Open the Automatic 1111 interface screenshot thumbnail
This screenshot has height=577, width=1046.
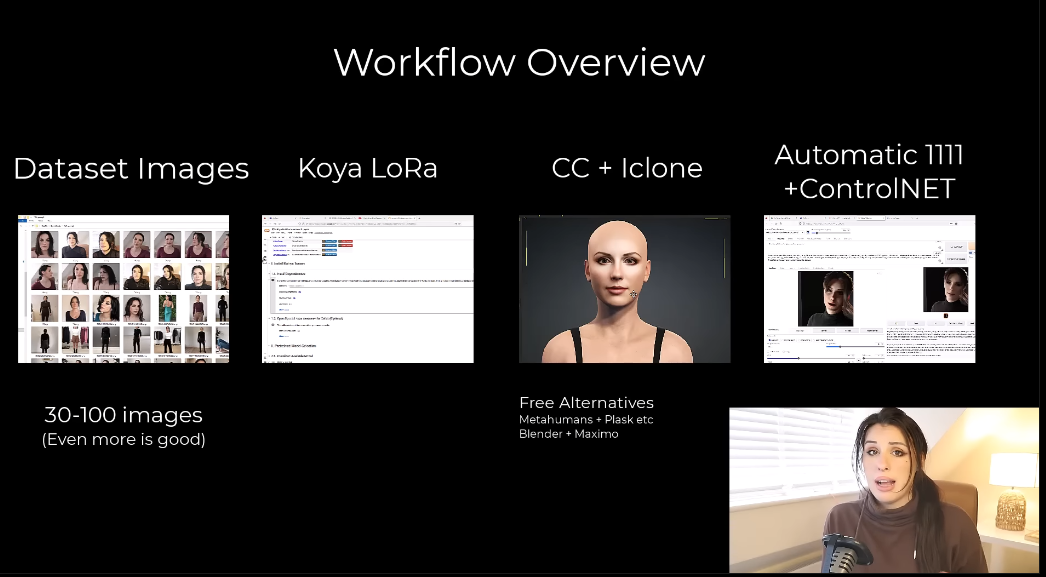tap(869, 289)
